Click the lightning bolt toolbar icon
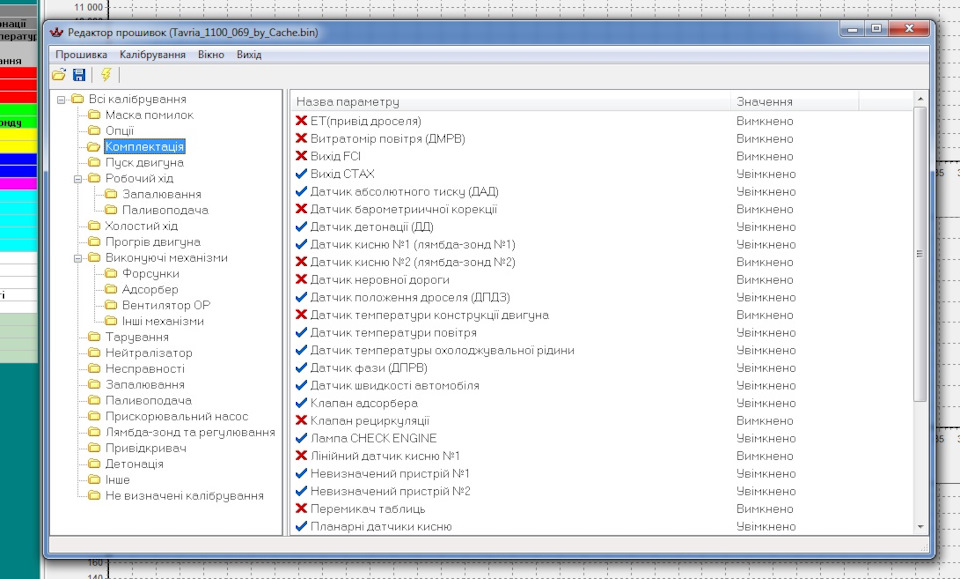This screenshot has height=579, width=960. tap(106, 75)
